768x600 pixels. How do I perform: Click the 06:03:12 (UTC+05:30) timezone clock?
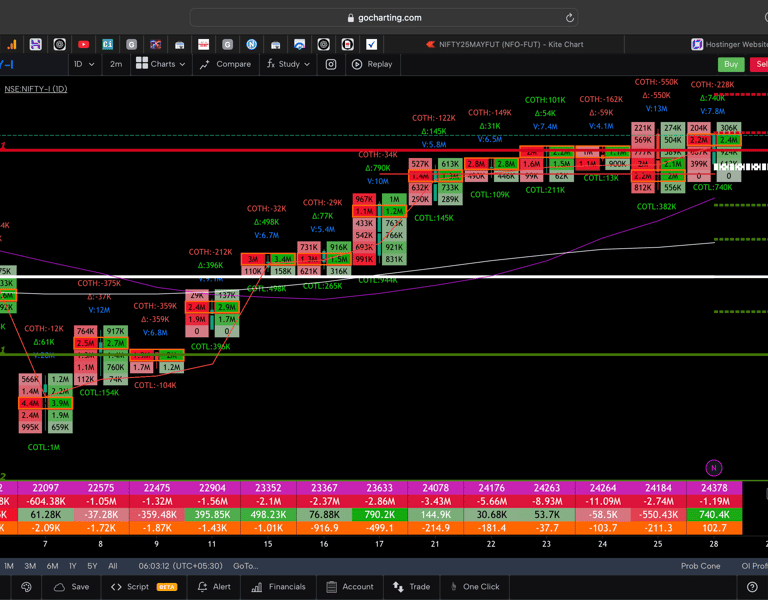(180, 566)
